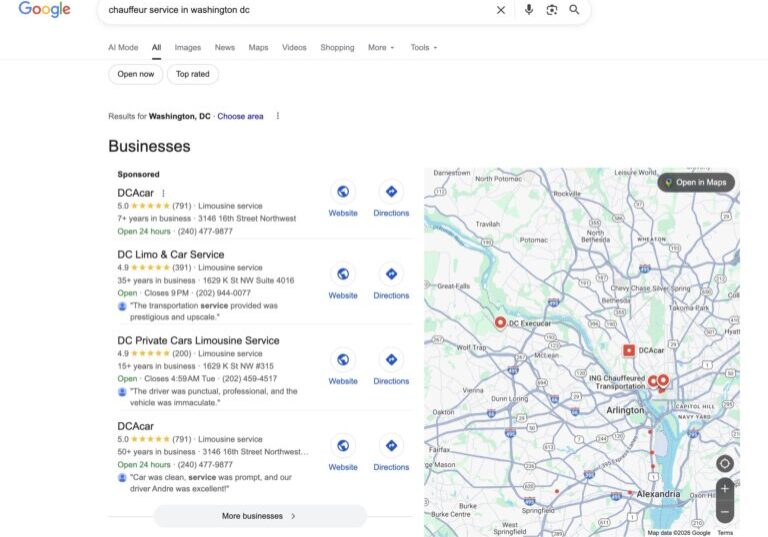Open three-dot menu next to sponsored DCAcar

tap(164, 193)
